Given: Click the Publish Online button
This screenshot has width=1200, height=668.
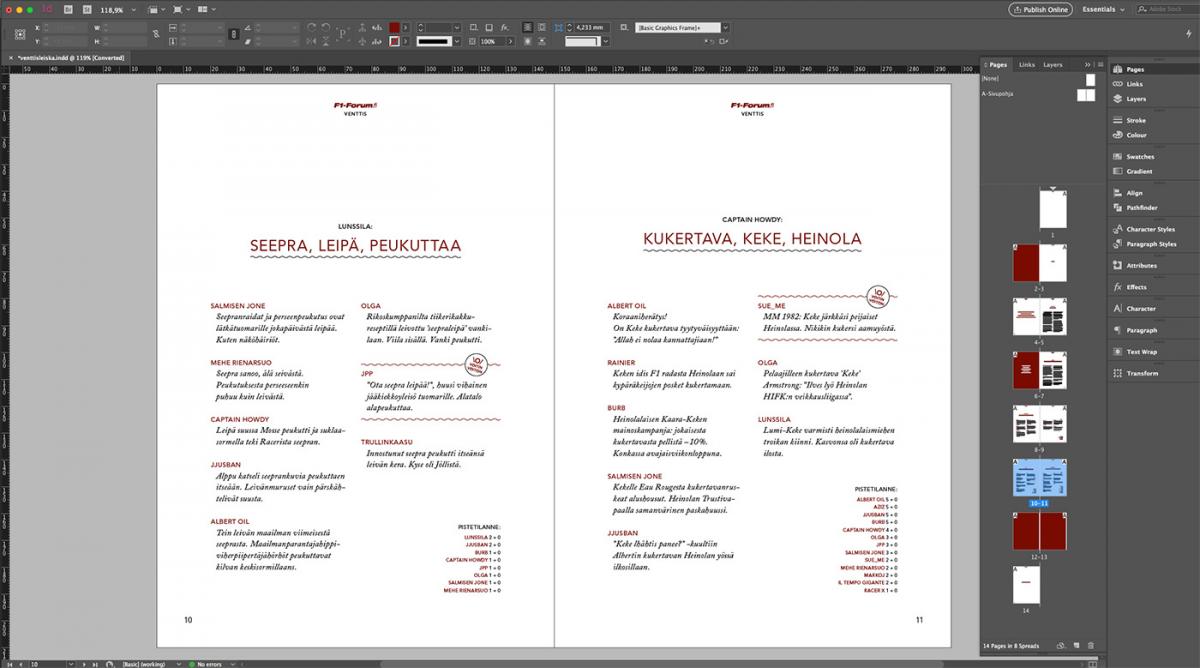Looking at the screenshot, I should [1041, 9].
